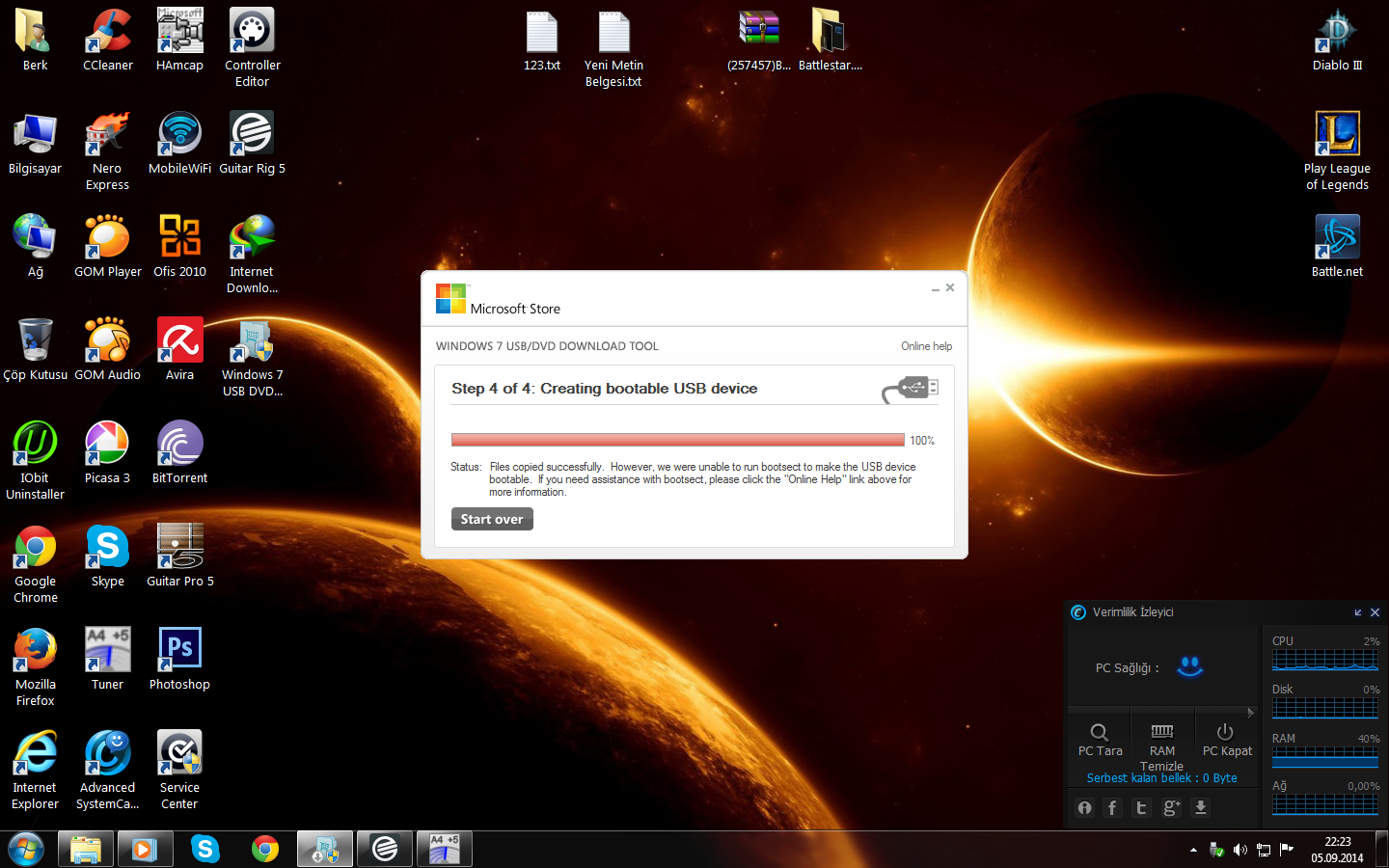This screenshot has width=1389, height=868.
Task: Click the 100% progress bar
Action: pyautogui.click(x=677, y=440)
